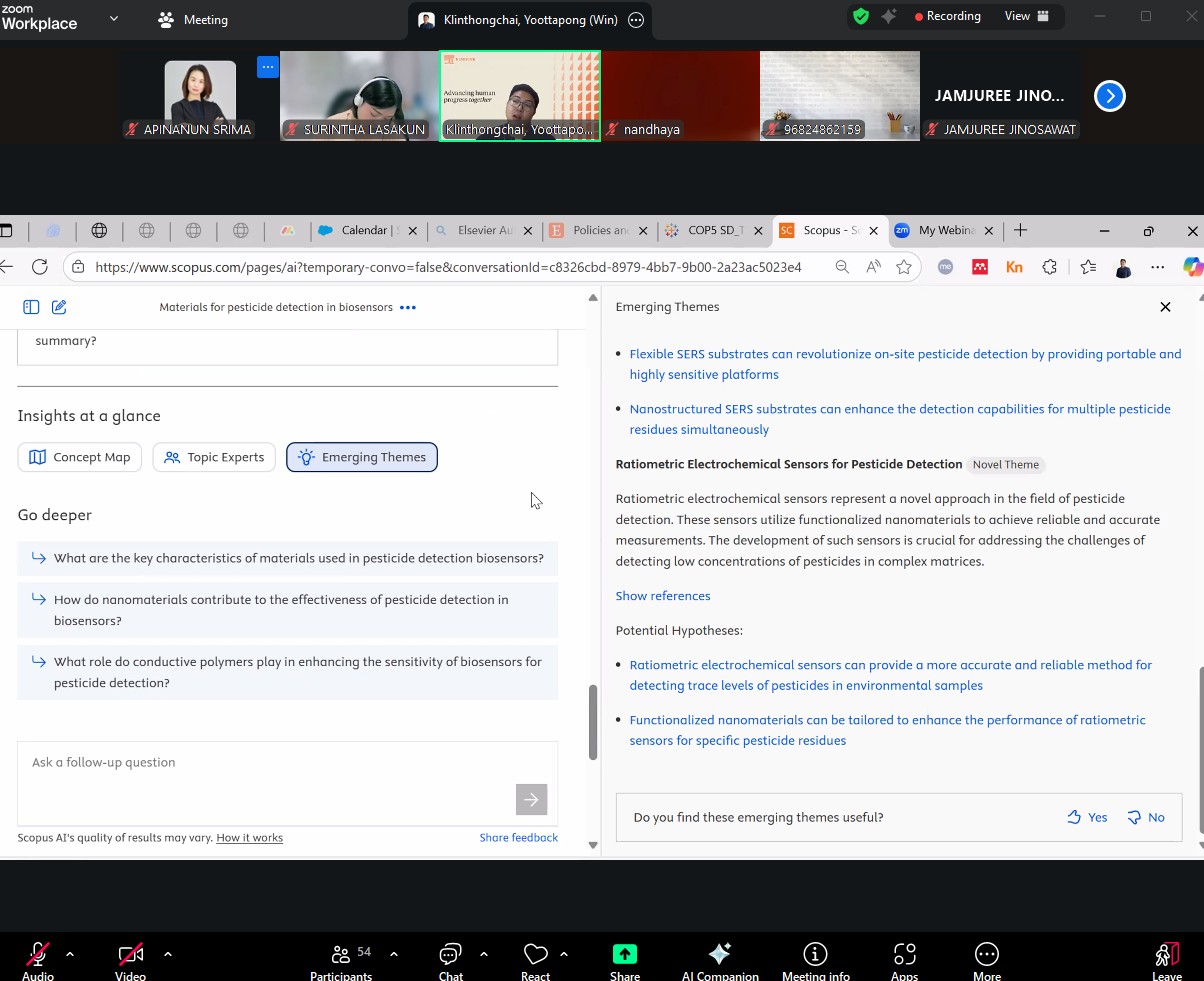Start video with the Video camera icon

click(130, 955)
